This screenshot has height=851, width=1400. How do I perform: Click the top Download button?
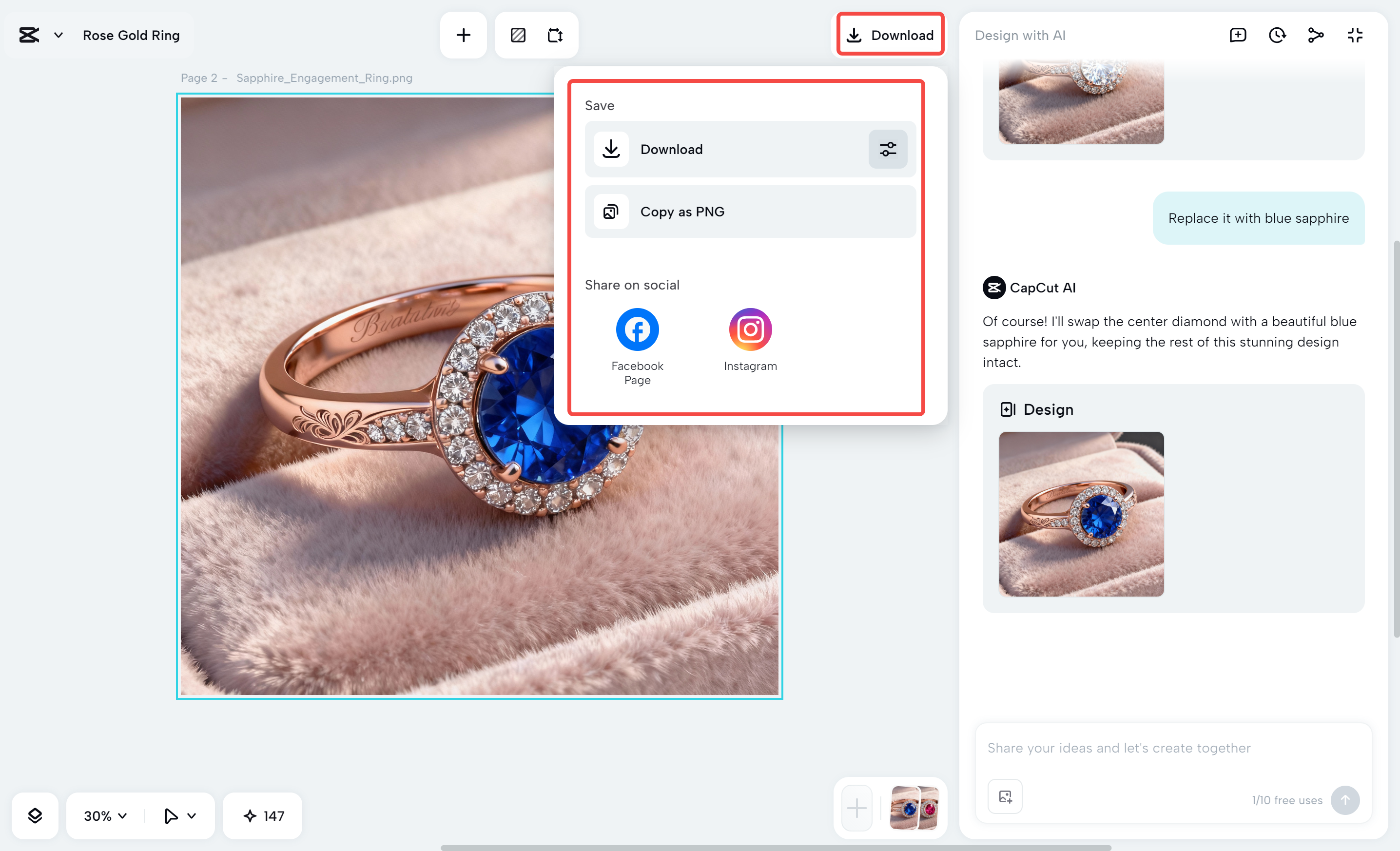[x=890, y=35]
